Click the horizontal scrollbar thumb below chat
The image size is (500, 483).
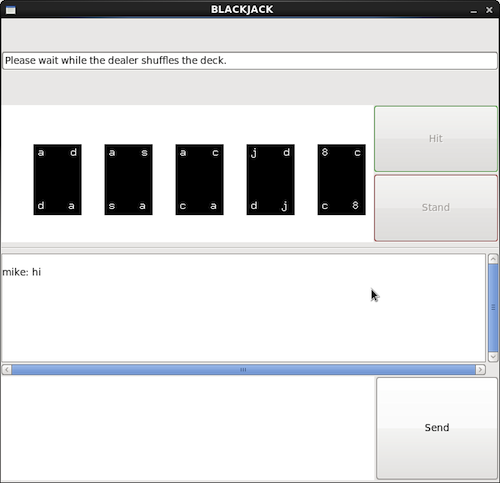243,370
